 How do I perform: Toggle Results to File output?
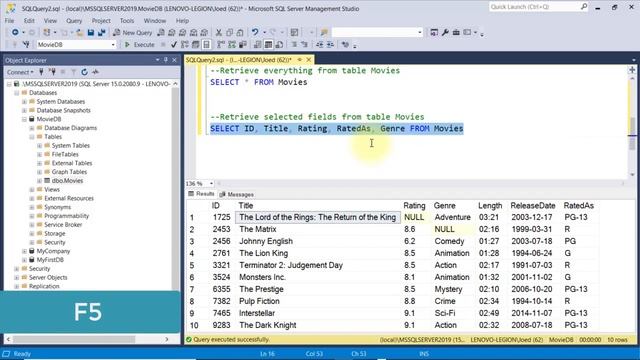(280, 44)
